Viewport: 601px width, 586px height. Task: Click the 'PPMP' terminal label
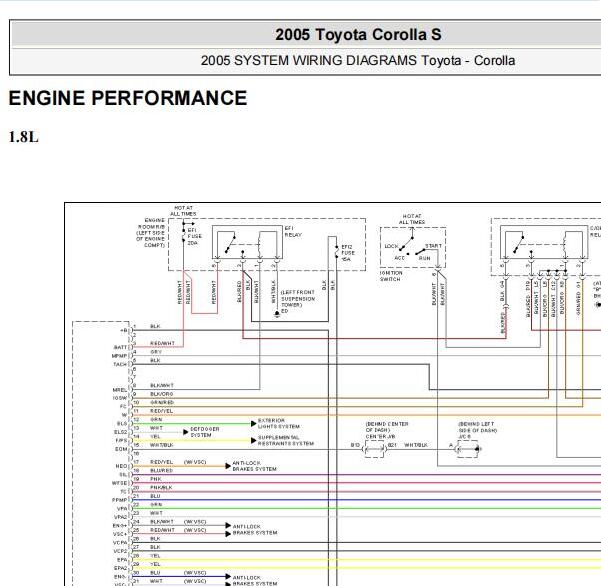tap(120, 500)
